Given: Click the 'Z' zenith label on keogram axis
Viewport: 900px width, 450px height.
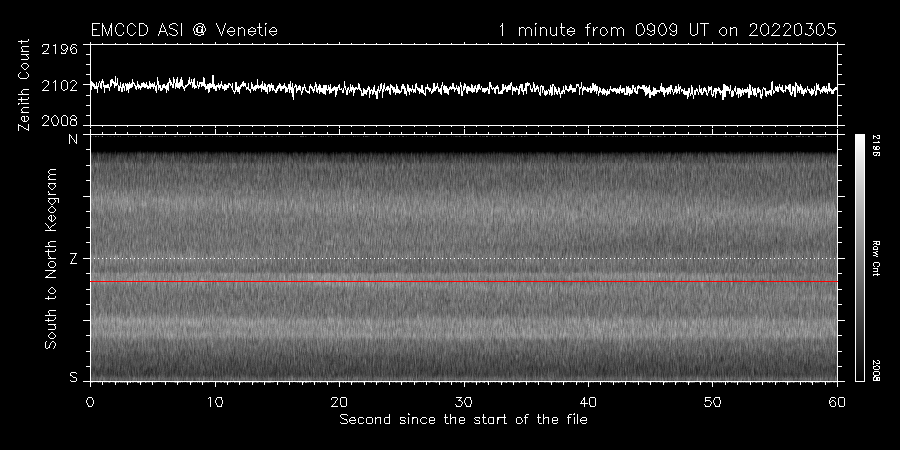Looking at the screenshot, I should pyautogui.click(x=73, y=259).
